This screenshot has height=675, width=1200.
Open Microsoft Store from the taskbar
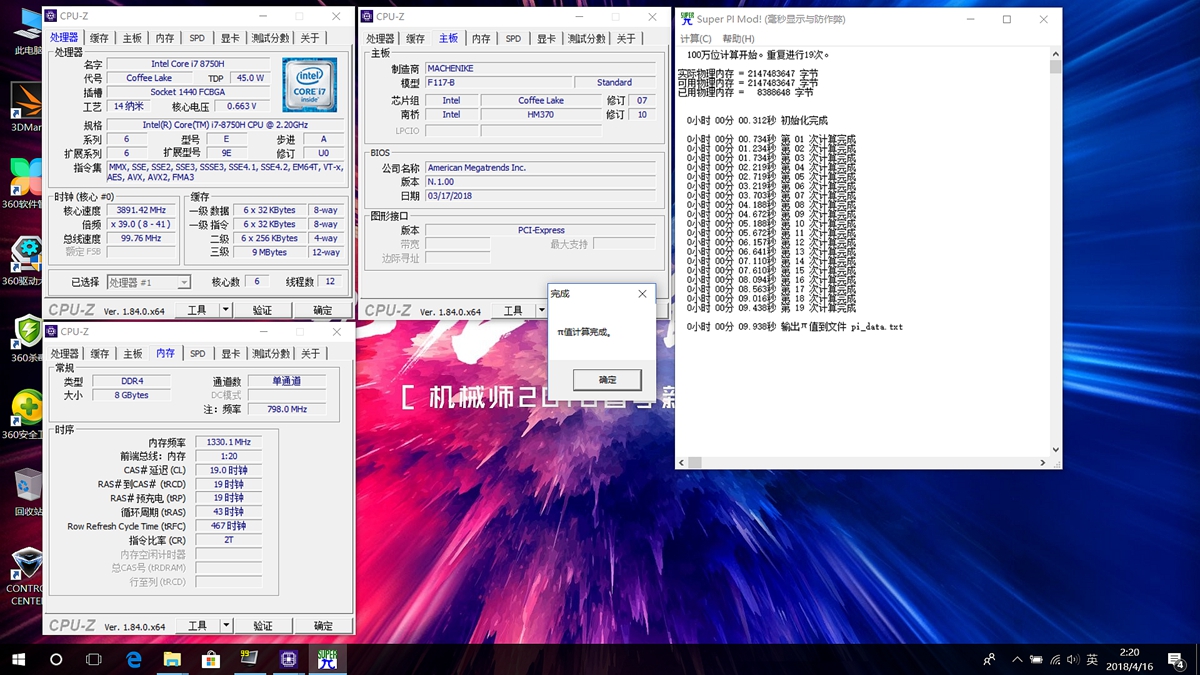coord(210,659)
